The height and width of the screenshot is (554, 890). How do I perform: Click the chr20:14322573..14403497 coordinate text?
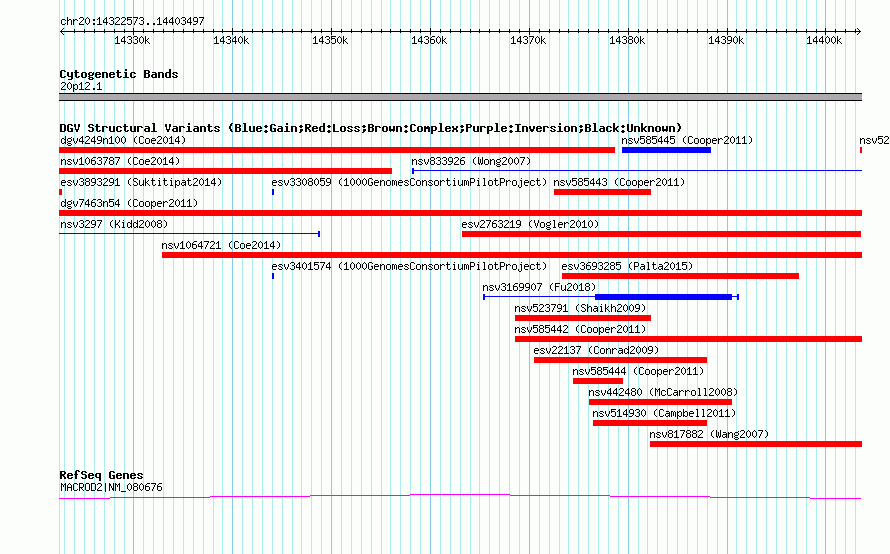(x=132, y=21)
